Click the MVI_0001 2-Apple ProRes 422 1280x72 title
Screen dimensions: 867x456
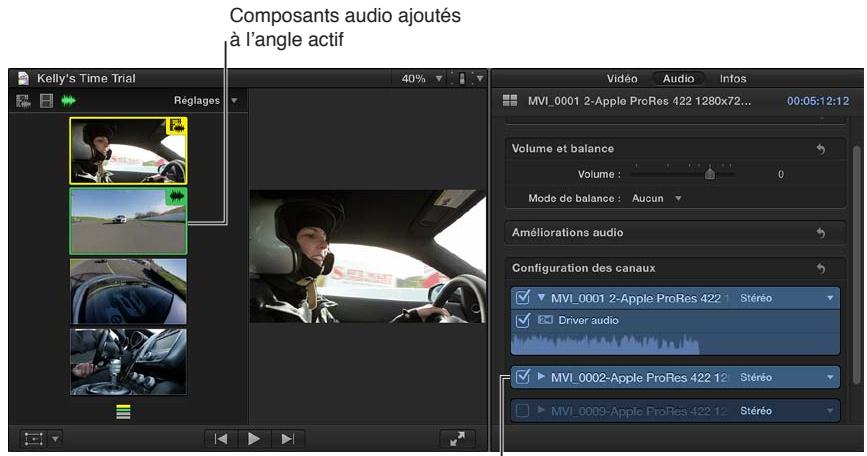(639, 101)
